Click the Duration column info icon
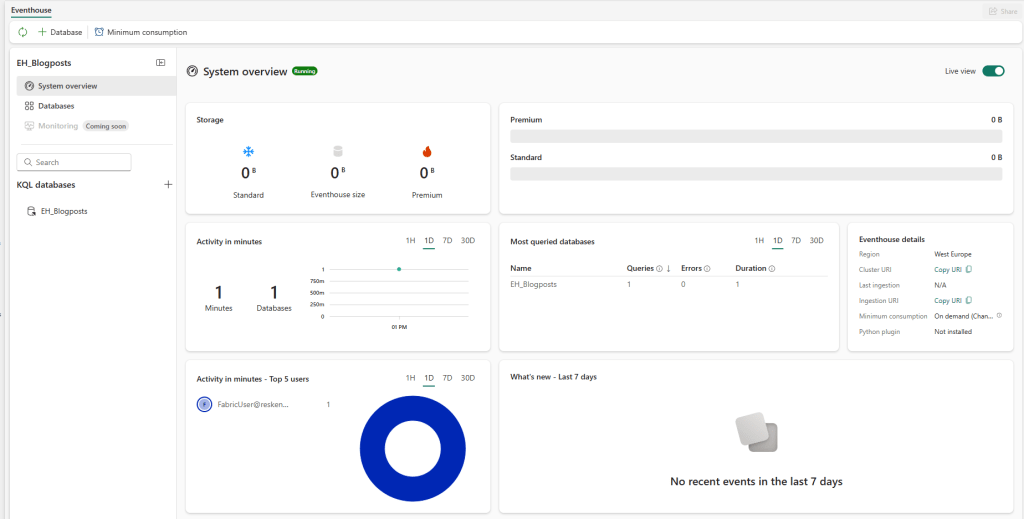The image size is (1024, 519). point(772,269)
